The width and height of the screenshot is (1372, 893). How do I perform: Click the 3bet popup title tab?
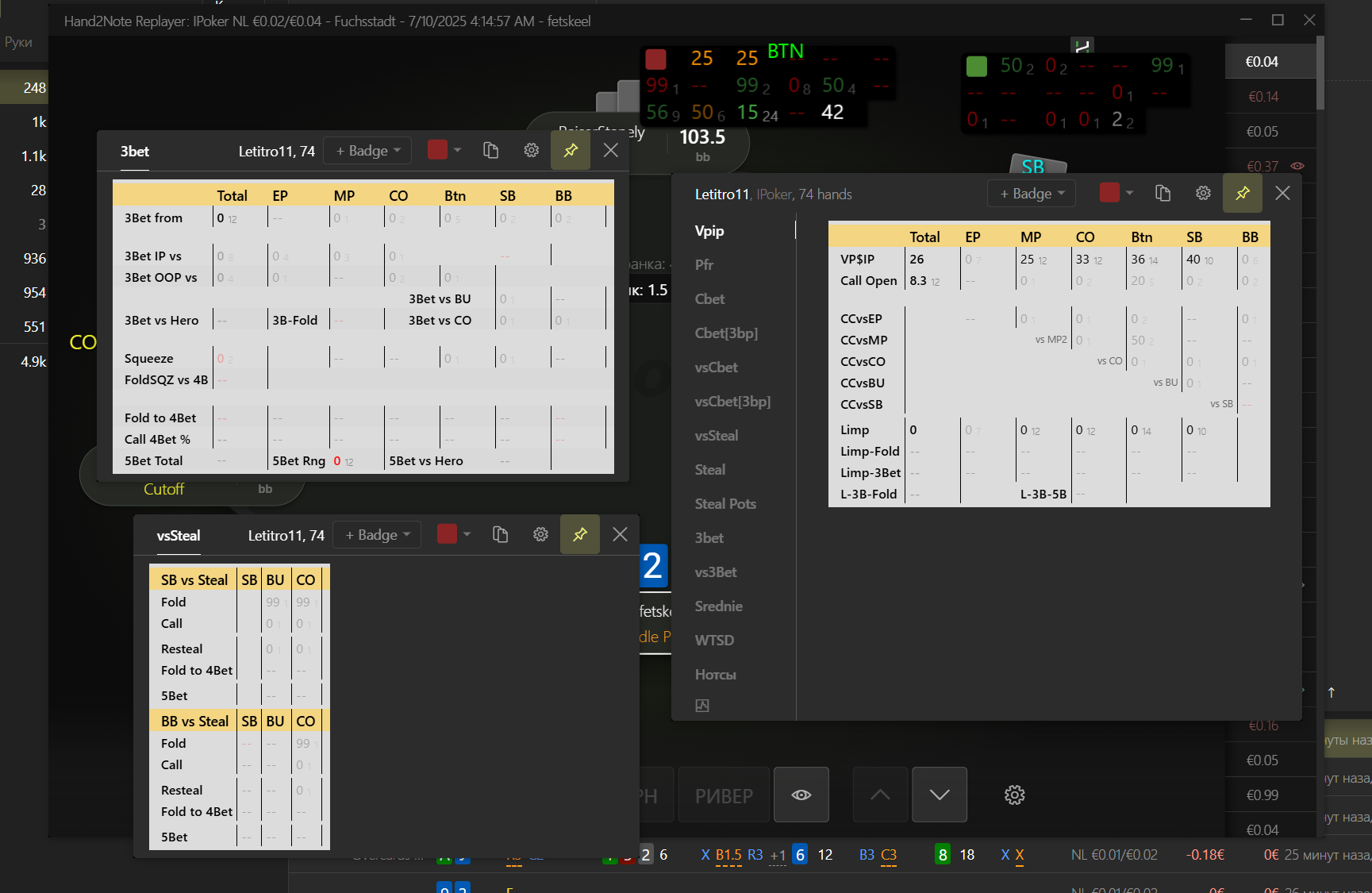[135, 152]
